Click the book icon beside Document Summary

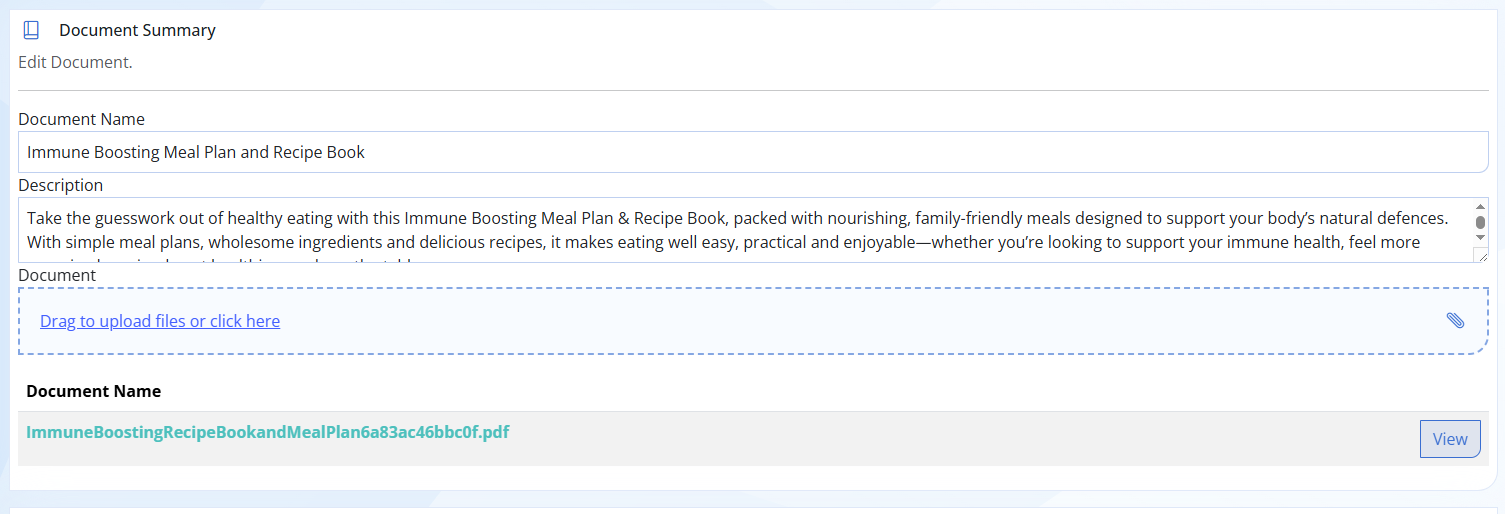point(31,30)
